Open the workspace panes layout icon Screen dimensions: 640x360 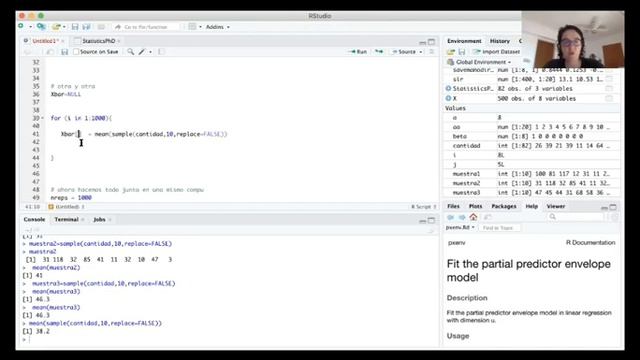tap(192, 27)
